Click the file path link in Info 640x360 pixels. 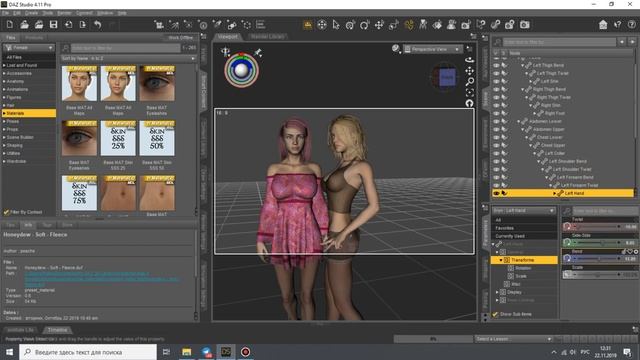(102, 279)
